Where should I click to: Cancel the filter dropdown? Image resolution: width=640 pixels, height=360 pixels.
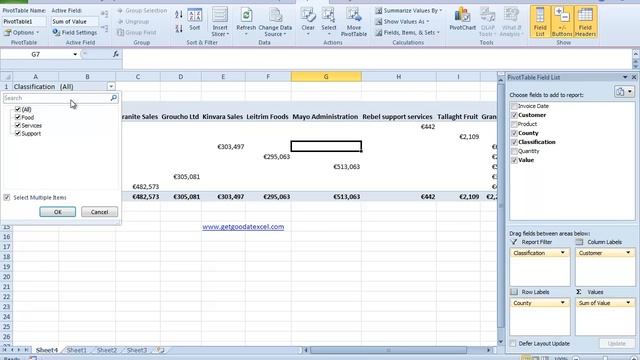click(x=99, y=212)
